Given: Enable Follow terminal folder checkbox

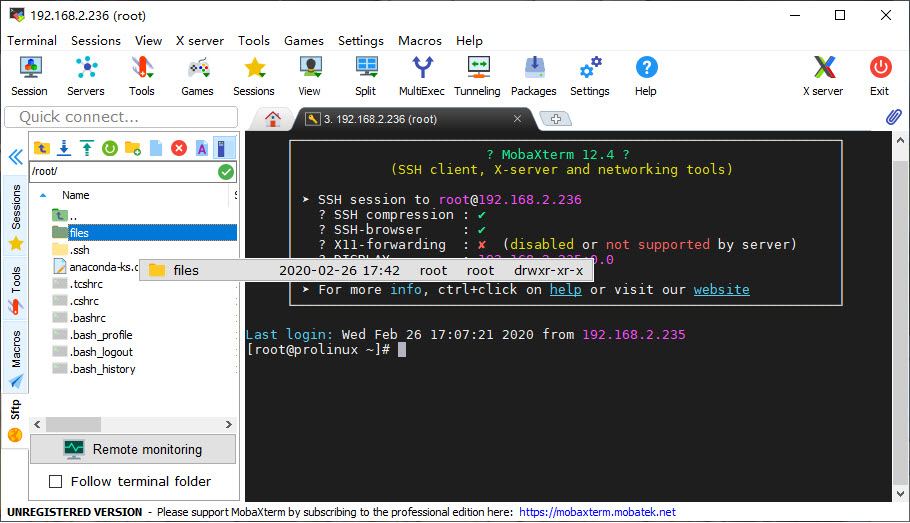Looking at the screenshot, I should (56, 482).
